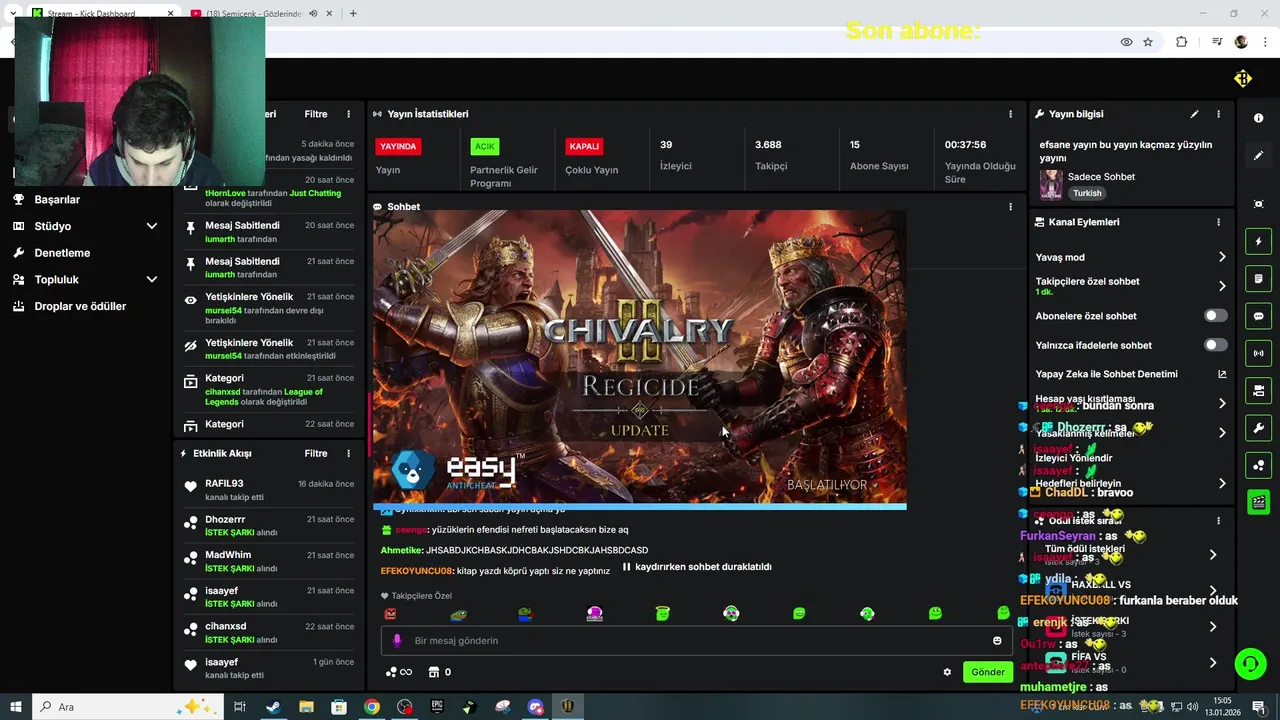Viewport: 1280px width, 720px height.
Task: Toggle Yalnızca ifadelerle sohbet switch
Action: 1215,345
